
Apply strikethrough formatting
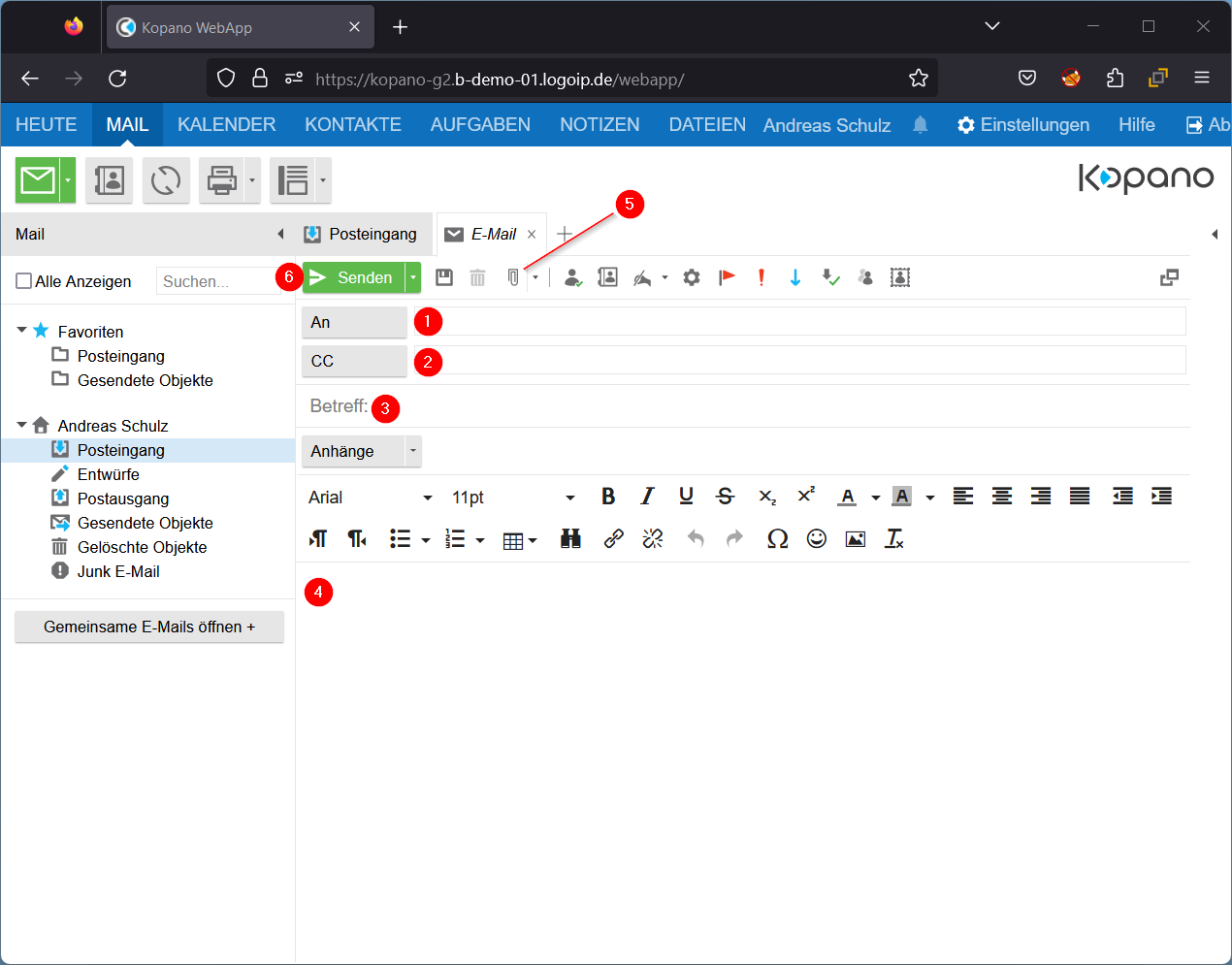(725, 497)
